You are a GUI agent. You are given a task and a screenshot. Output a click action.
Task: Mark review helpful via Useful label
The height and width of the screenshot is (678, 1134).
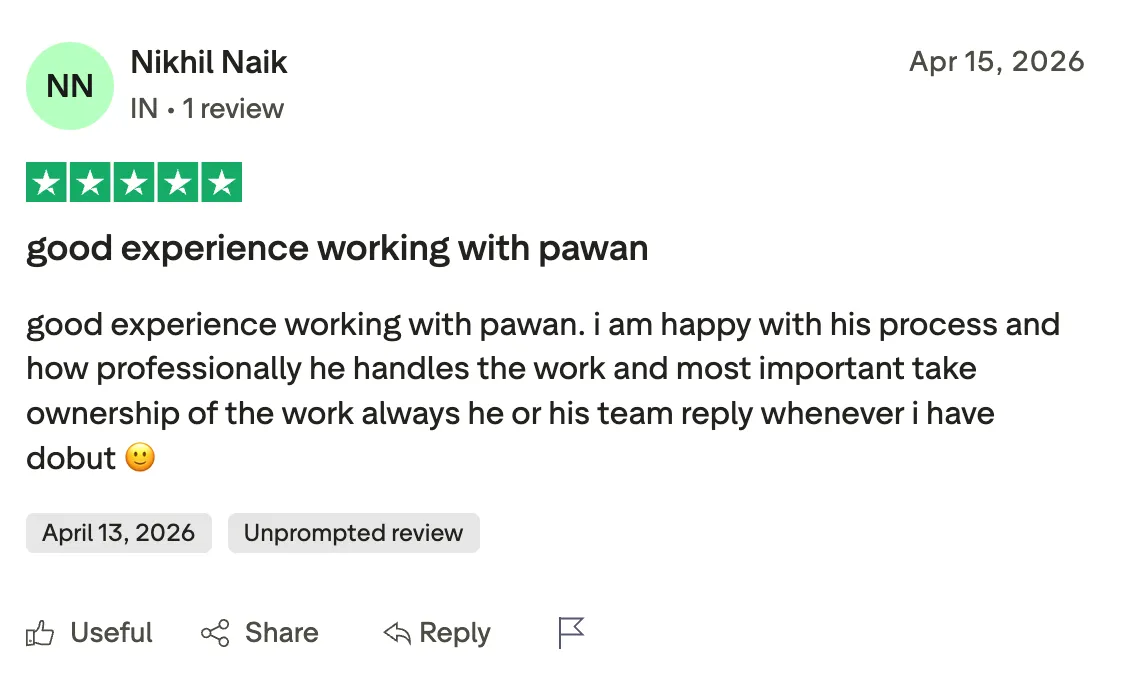click(111, 633)
